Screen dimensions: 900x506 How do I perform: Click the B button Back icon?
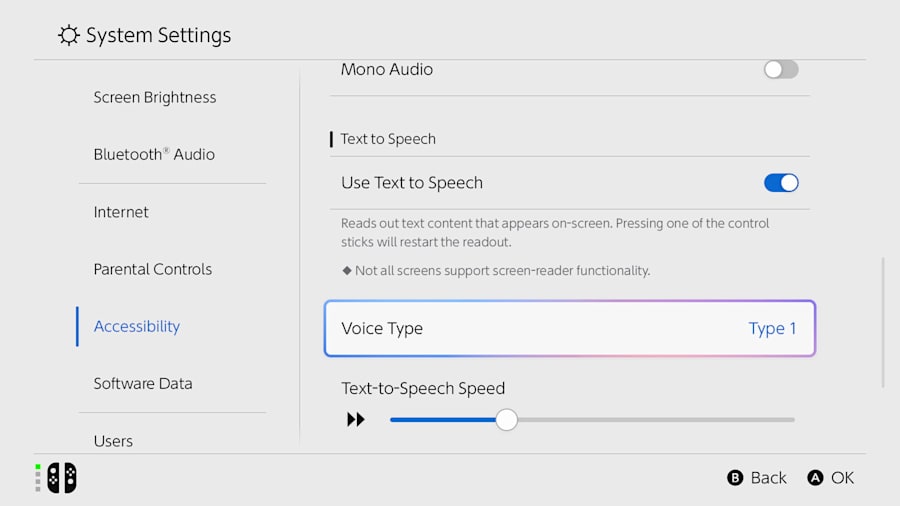(735, 477)
